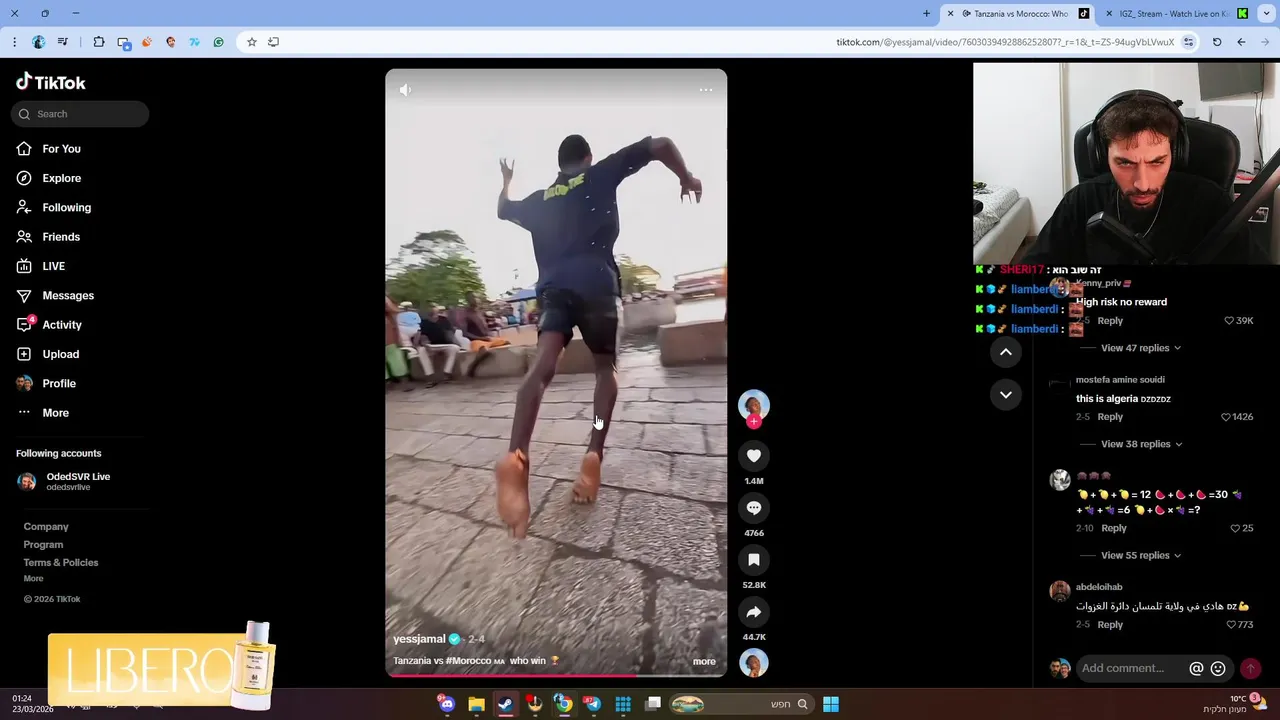Screen dimensions: 1280x720
Task: Open the Following feed
Action: pyautogui.click(x=66, y=208)
